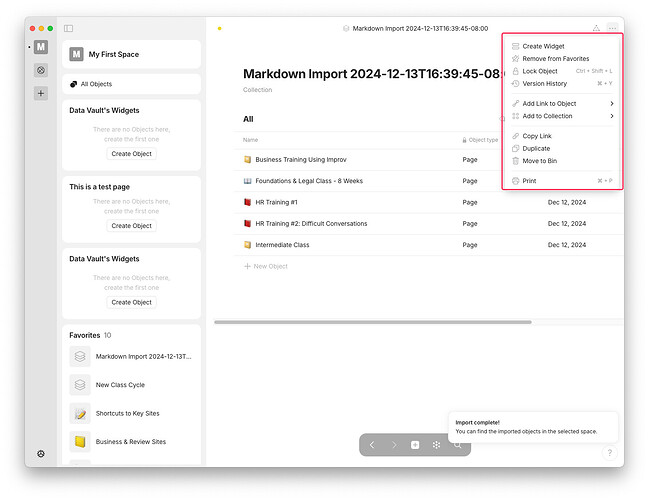648x500 pixels.
Task: Click the graph view icon in navigation bar
Action: 436,445
